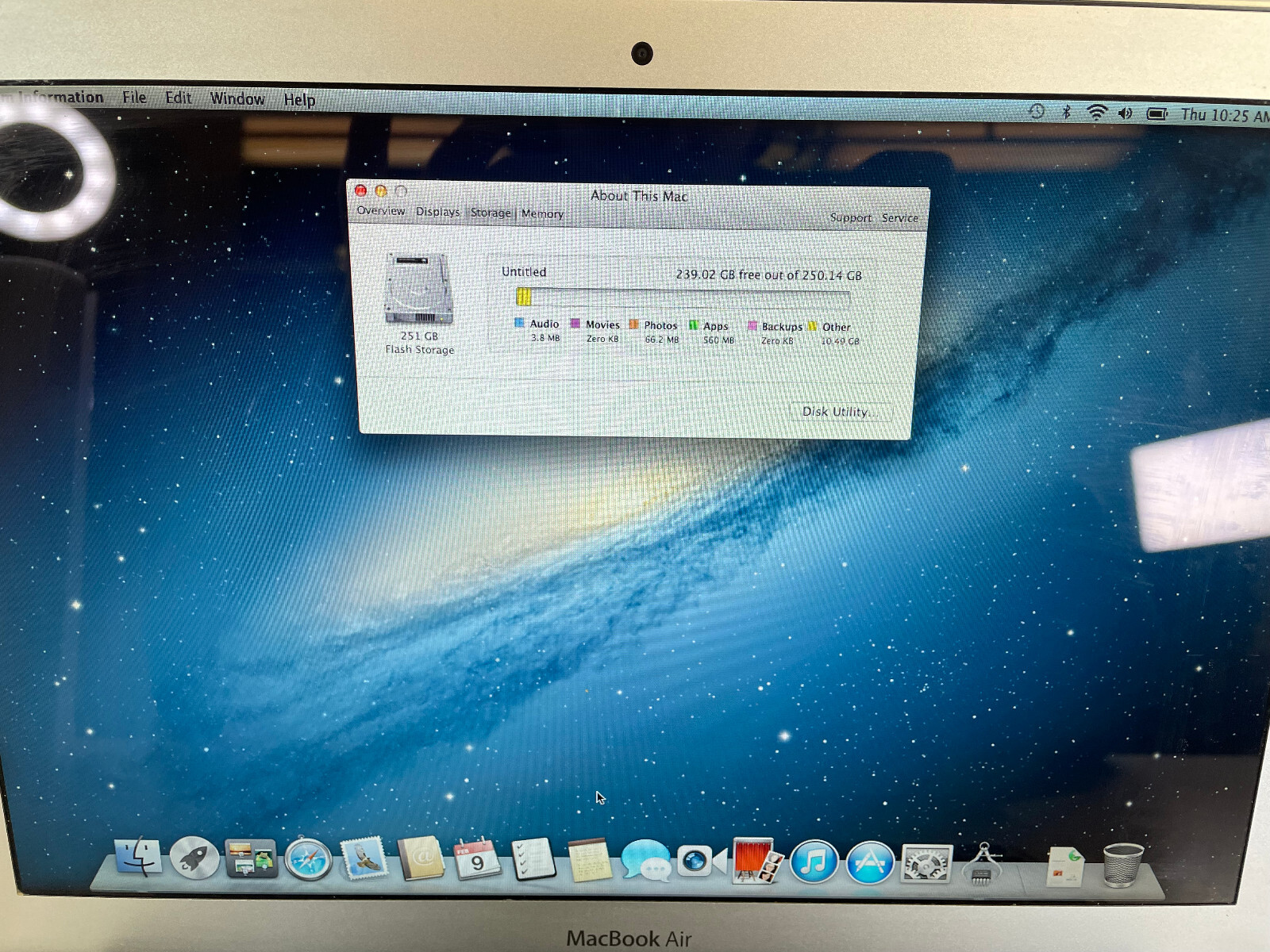This screenshot has width=1270, height=952.
Task: Click "Zero KB" under Backups
Action: pyautogui.click(x=777, y=341)
